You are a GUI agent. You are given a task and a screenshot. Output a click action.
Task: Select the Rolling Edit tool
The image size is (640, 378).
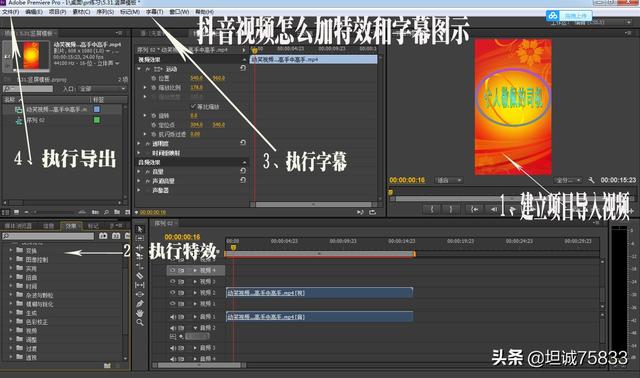[140, 257]
